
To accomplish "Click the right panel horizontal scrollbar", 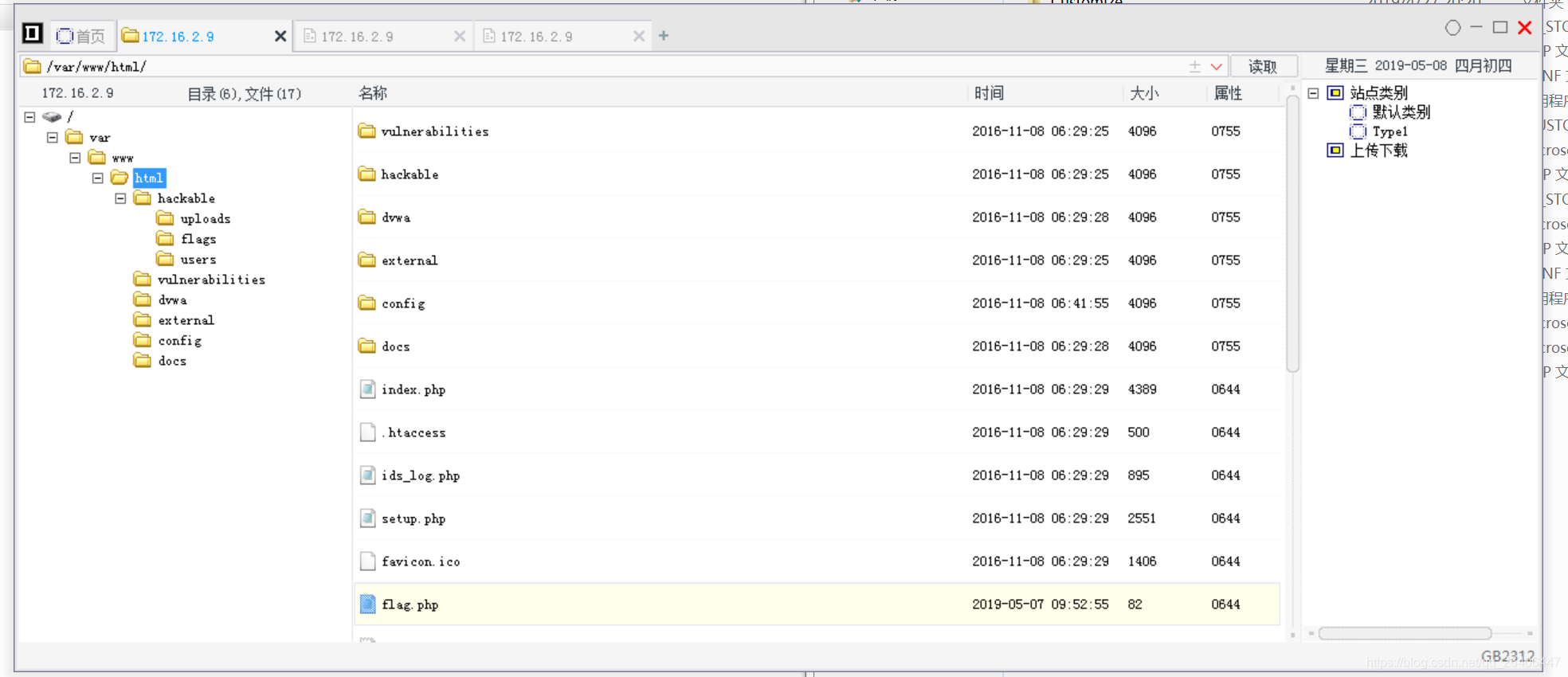I will tap(1405, 633).
